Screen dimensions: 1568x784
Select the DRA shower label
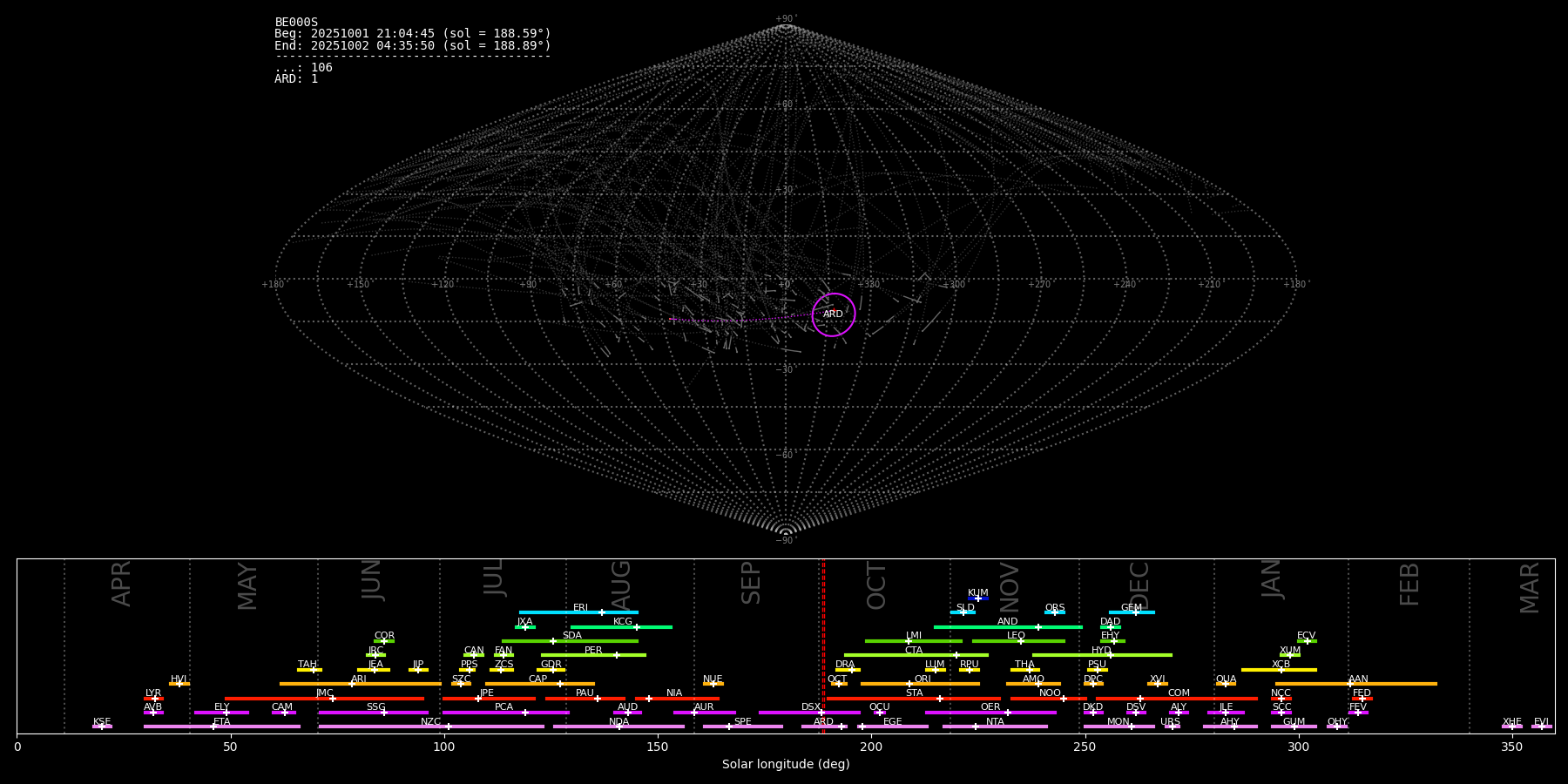click(845, 665)
